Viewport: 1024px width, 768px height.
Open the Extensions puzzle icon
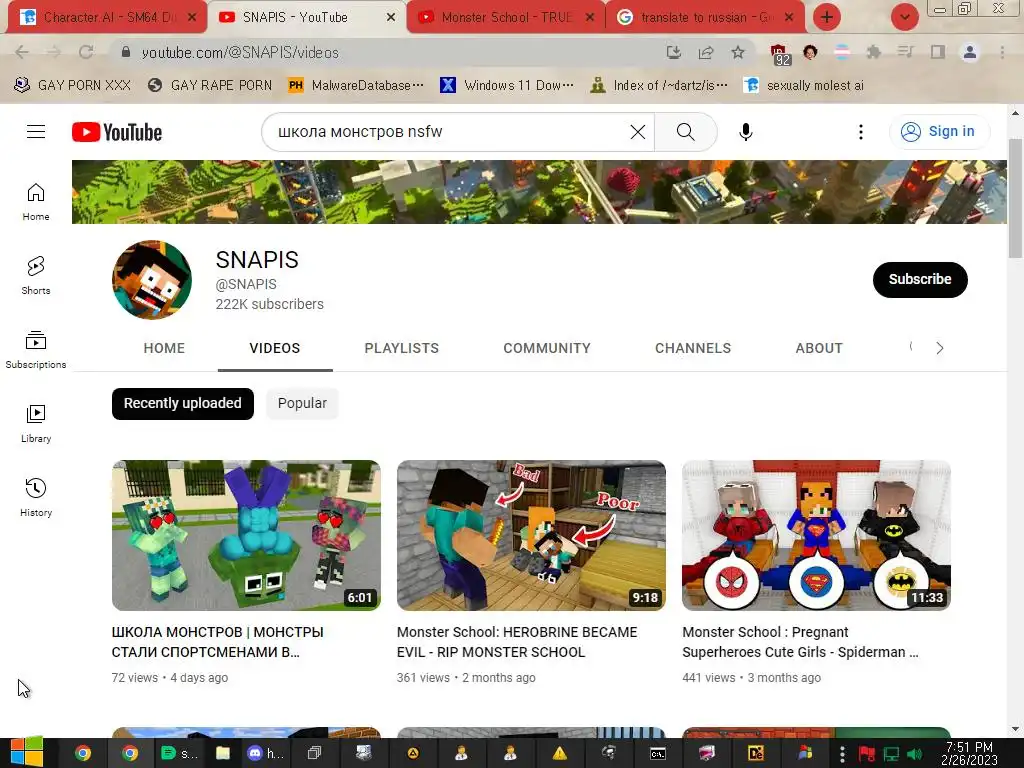[874, 52]
